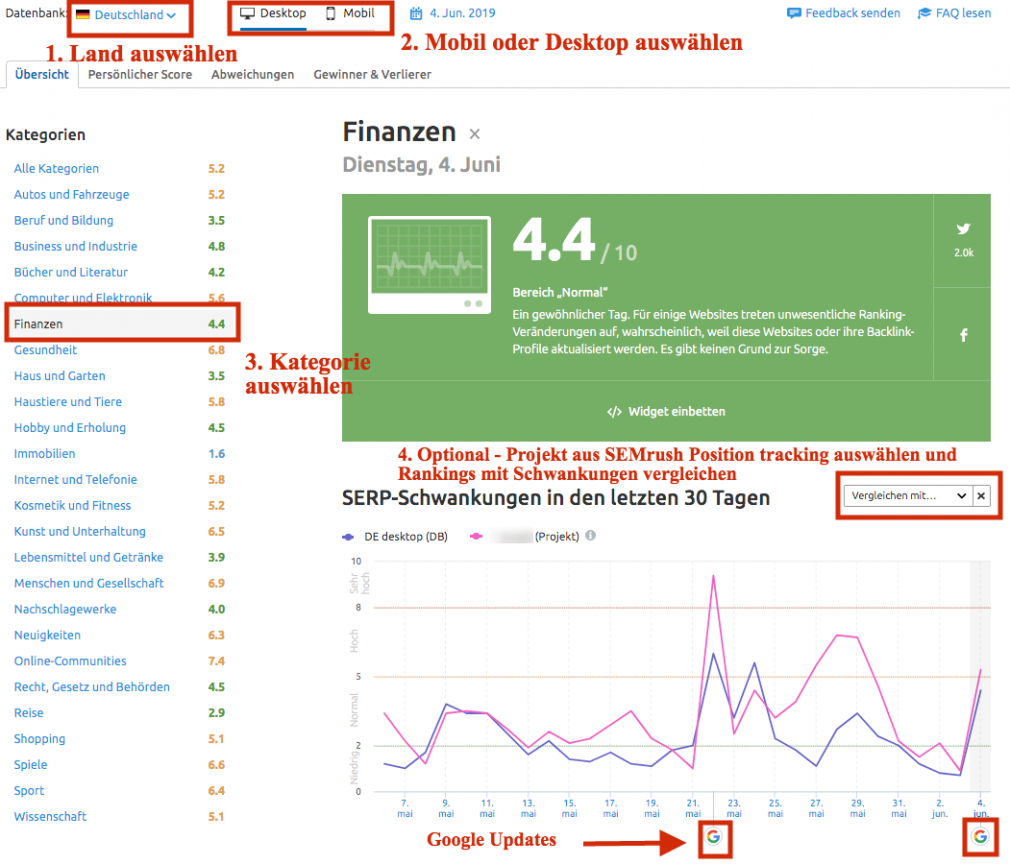Toggle the pink Projekt legend marker
The image size is (1010, 864).
[x=476, y=536]
